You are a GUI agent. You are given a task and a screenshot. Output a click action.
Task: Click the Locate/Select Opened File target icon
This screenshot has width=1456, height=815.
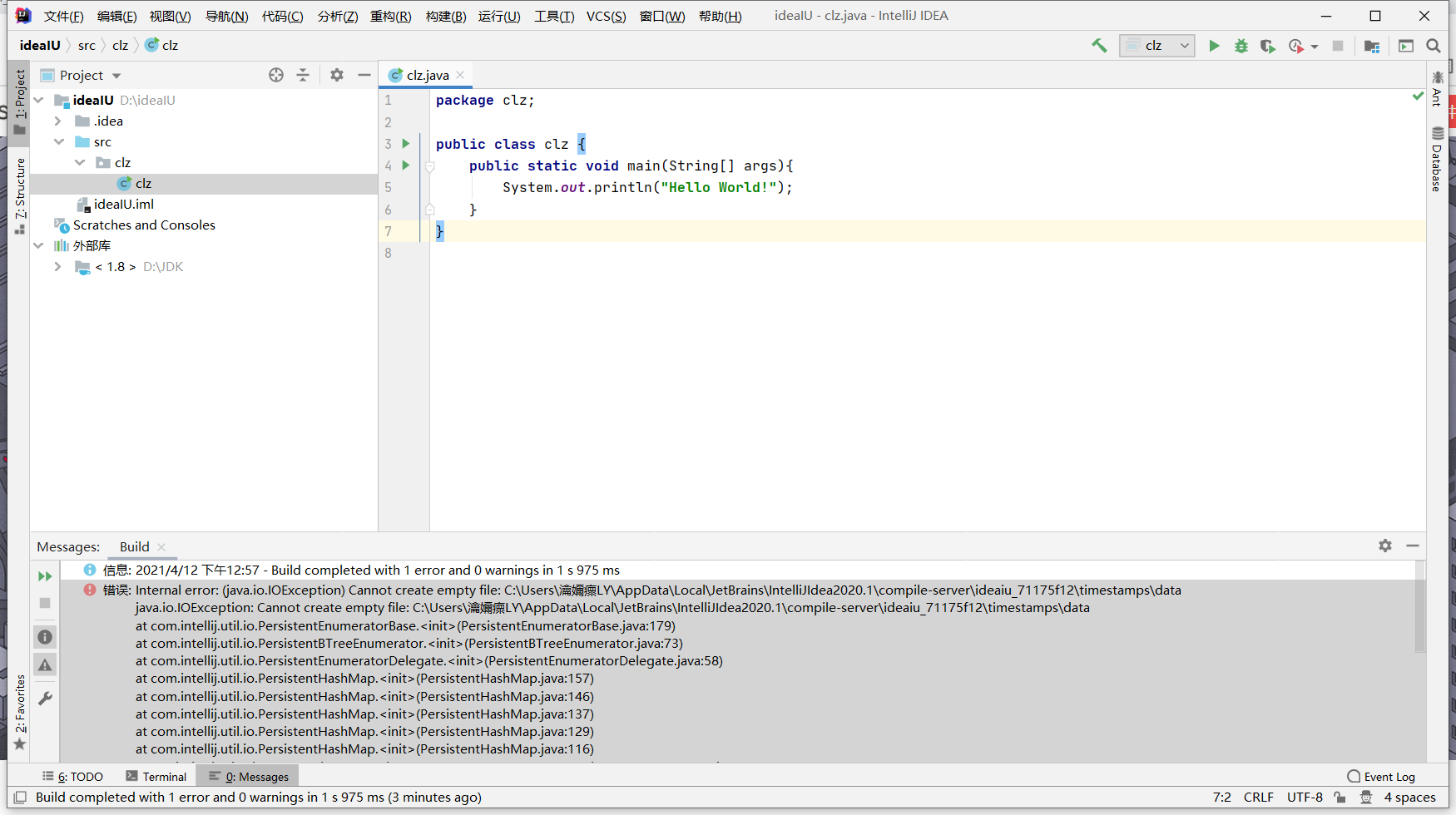[276, 75]
